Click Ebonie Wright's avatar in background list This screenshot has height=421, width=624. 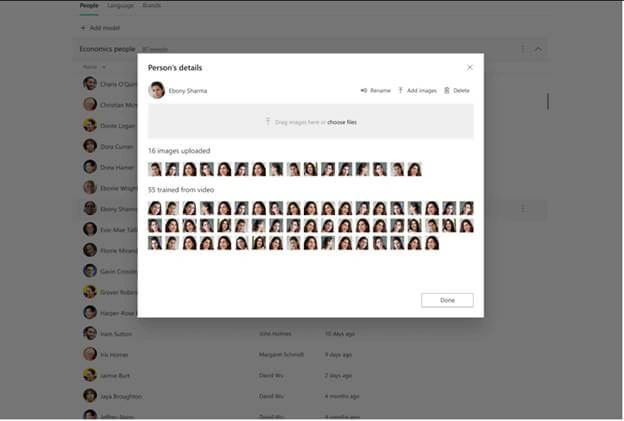[x=90, y=187]
